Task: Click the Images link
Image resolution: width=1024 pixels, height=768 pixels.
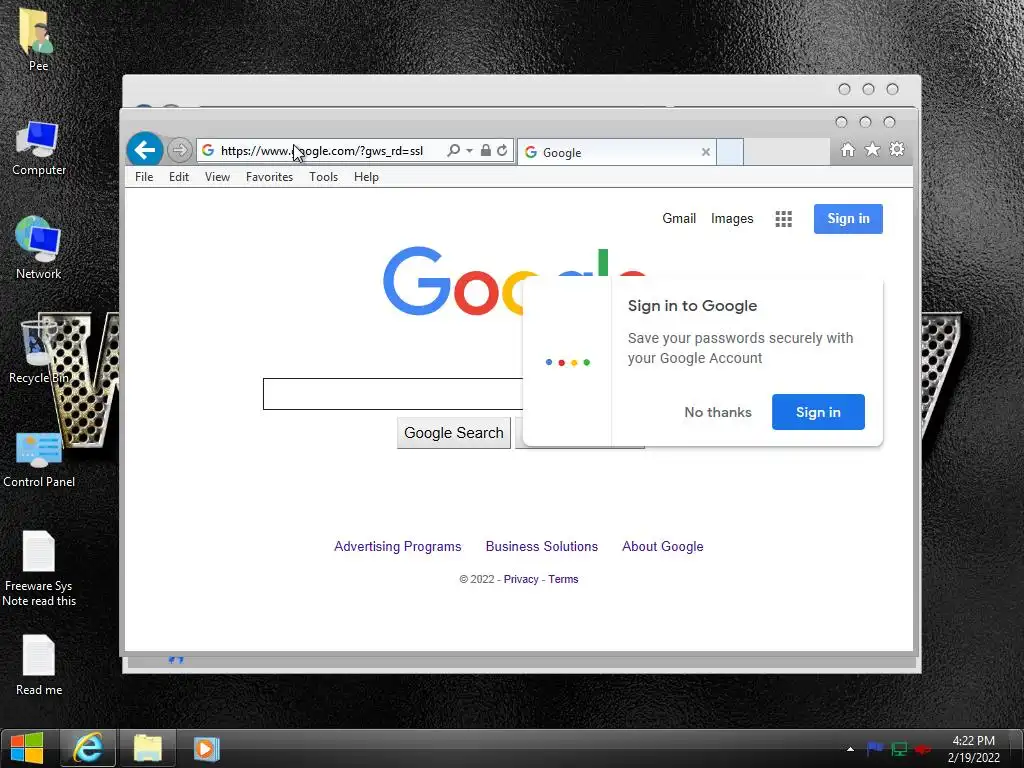Action: 732,219
